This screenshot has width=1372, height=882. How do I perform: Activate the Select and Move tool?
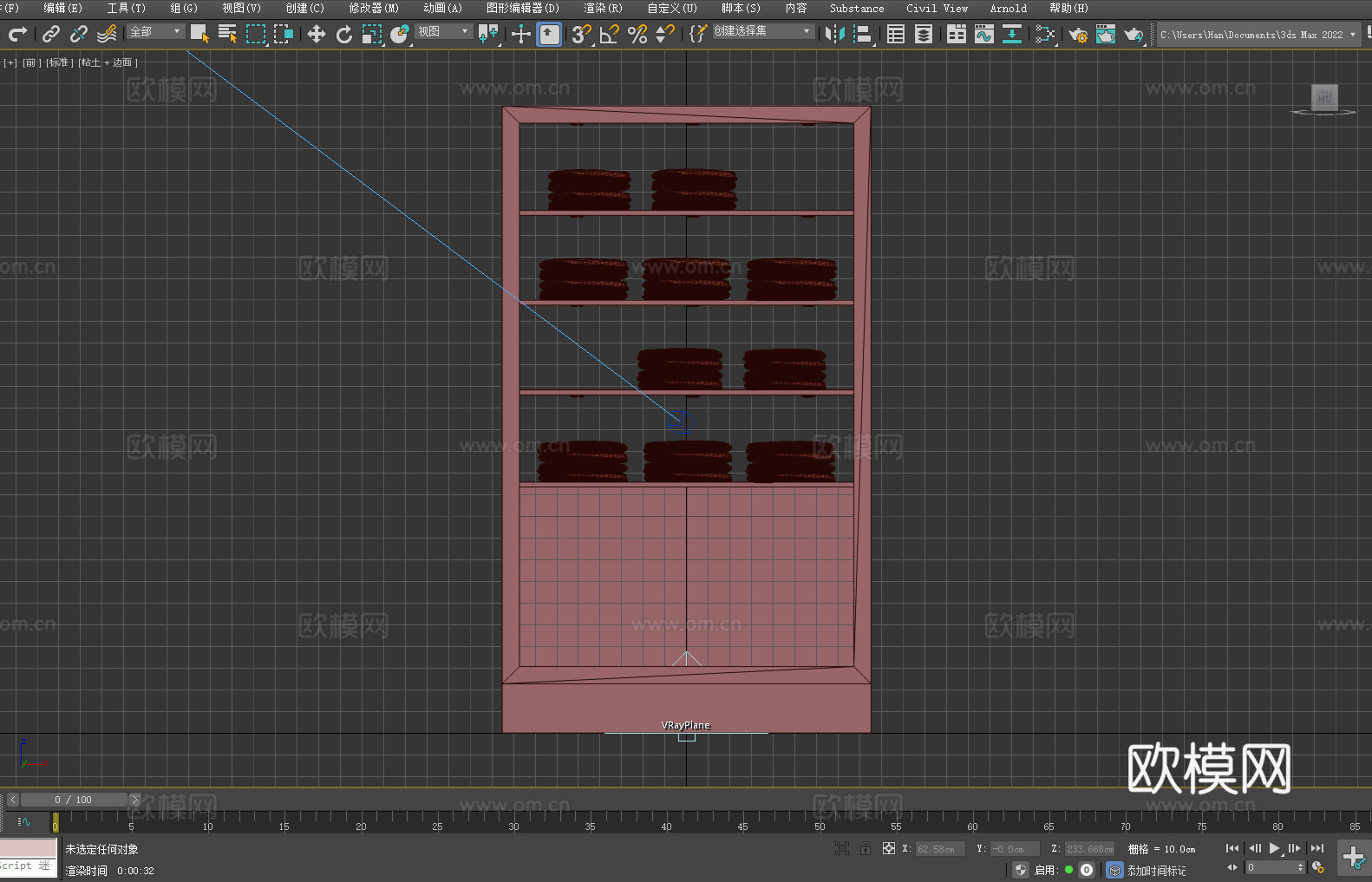click(316, 34)
